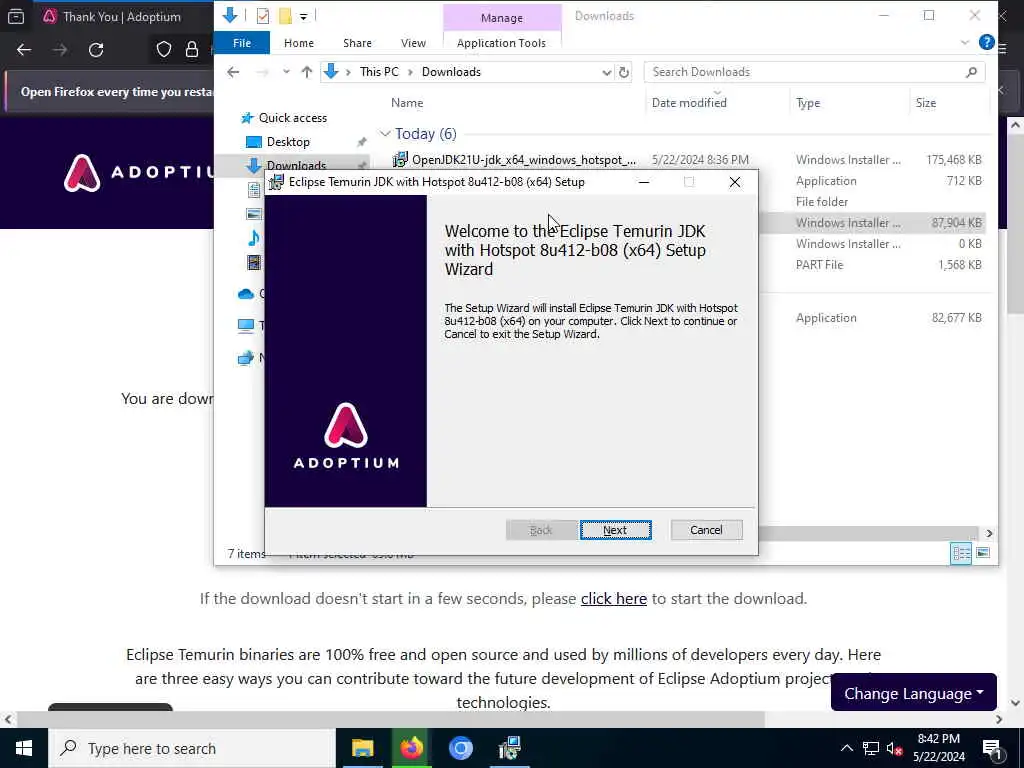The image size is (1024, 768).
Task: Open the File tab in File Explorer
Action: click(242, 43)
